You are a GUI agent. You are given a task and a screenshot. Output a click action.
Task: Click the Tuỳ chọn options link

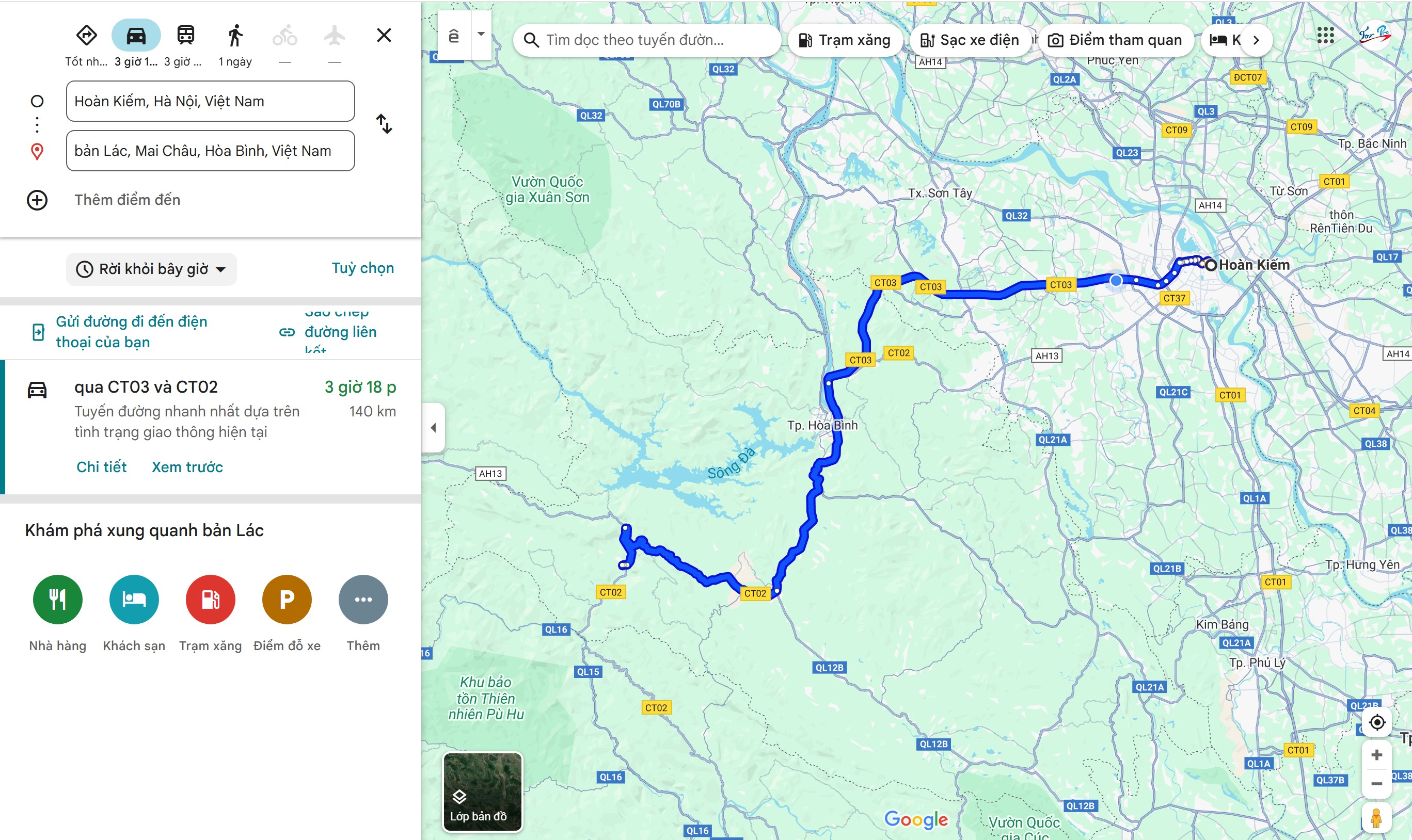[362, 268]
